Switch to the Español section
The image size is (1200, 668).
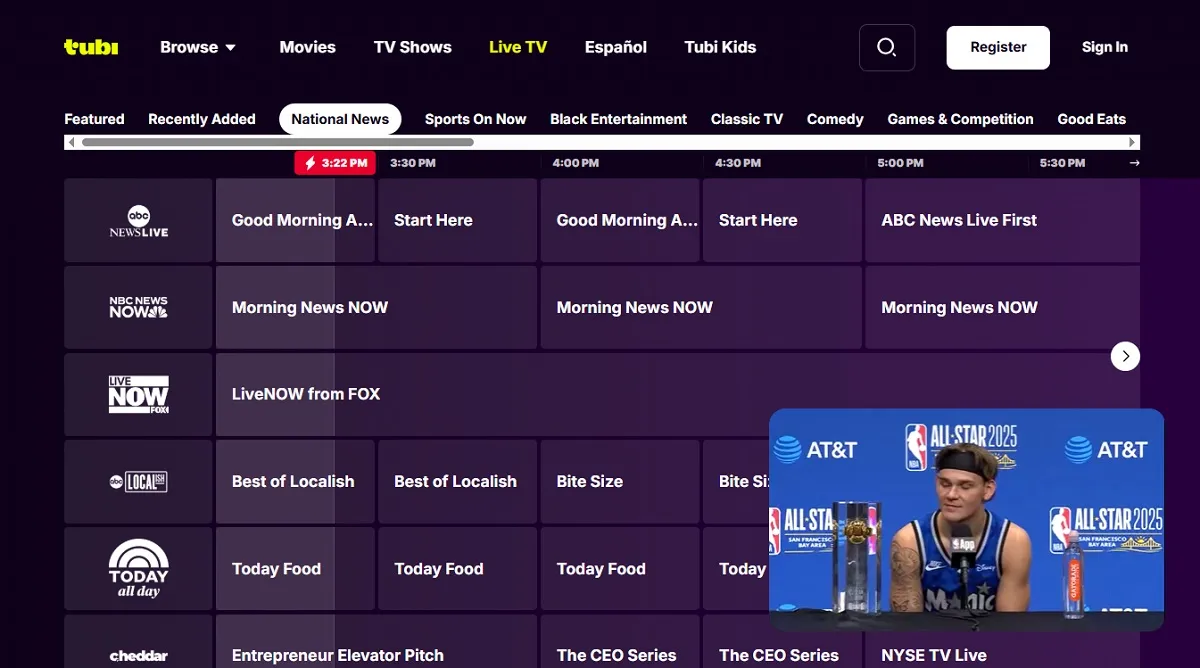(616, 47)
